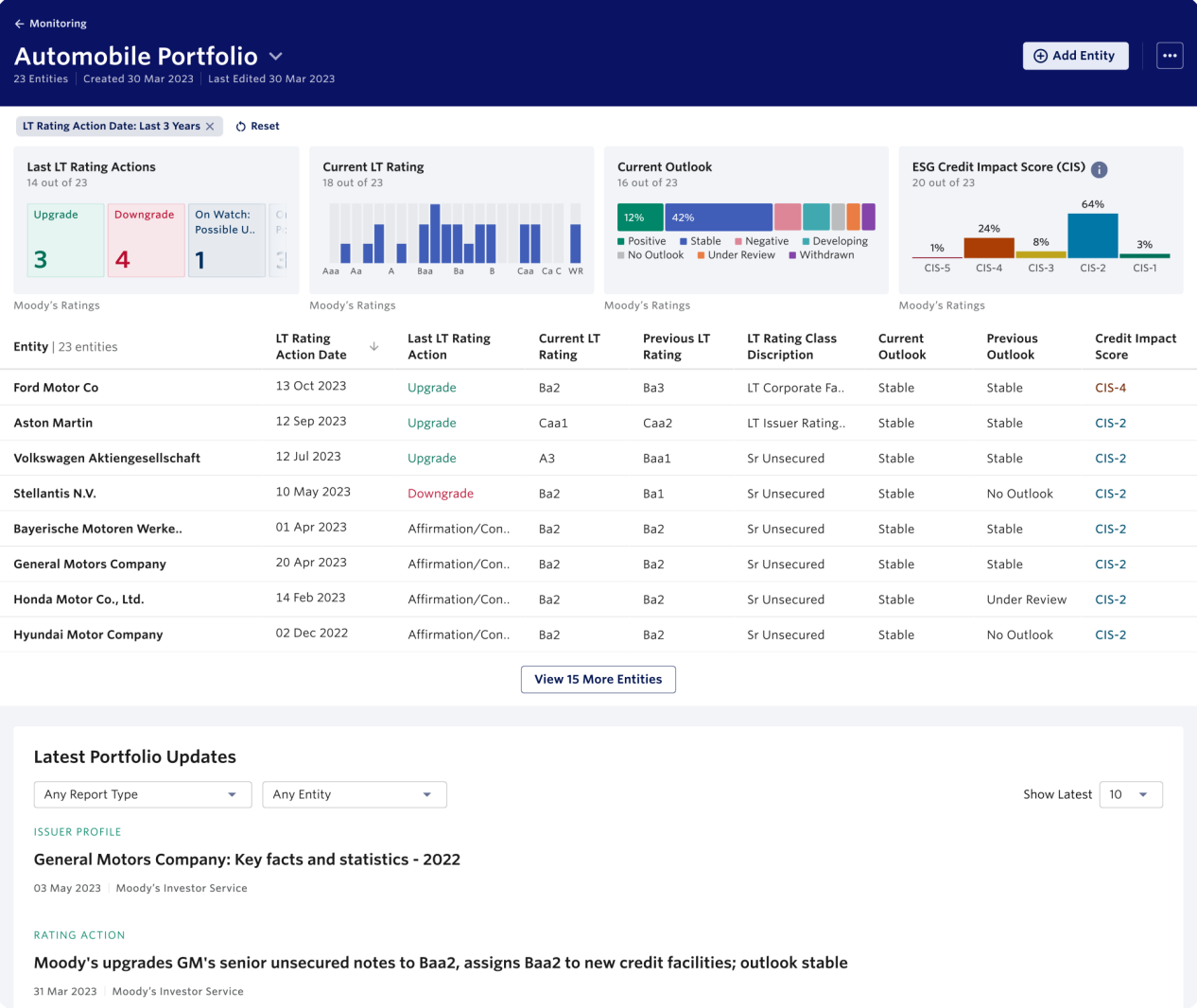Viewport: 1197px width, 1008px height.
Task: Open Ford Motor Co's CIS-4 score link
Action: click(x=1110, y=388)
